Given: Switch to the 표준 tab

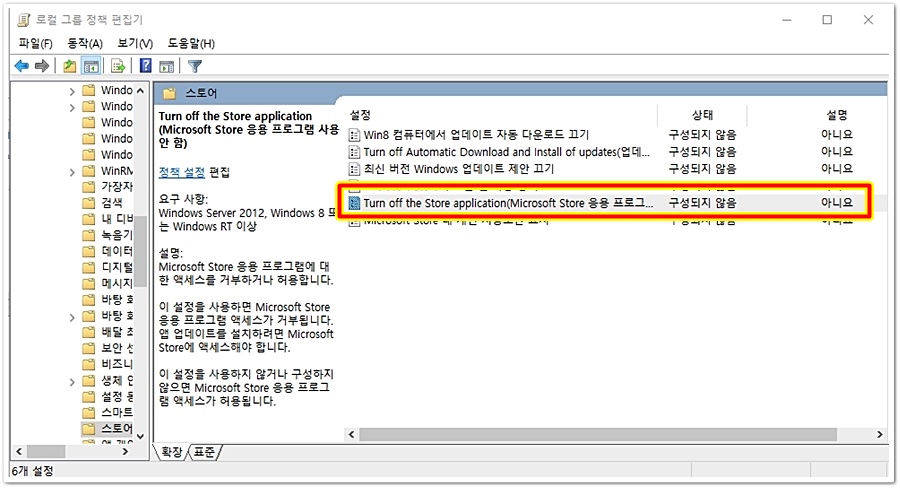Looking at the screenshot, I should coord(204,452).
